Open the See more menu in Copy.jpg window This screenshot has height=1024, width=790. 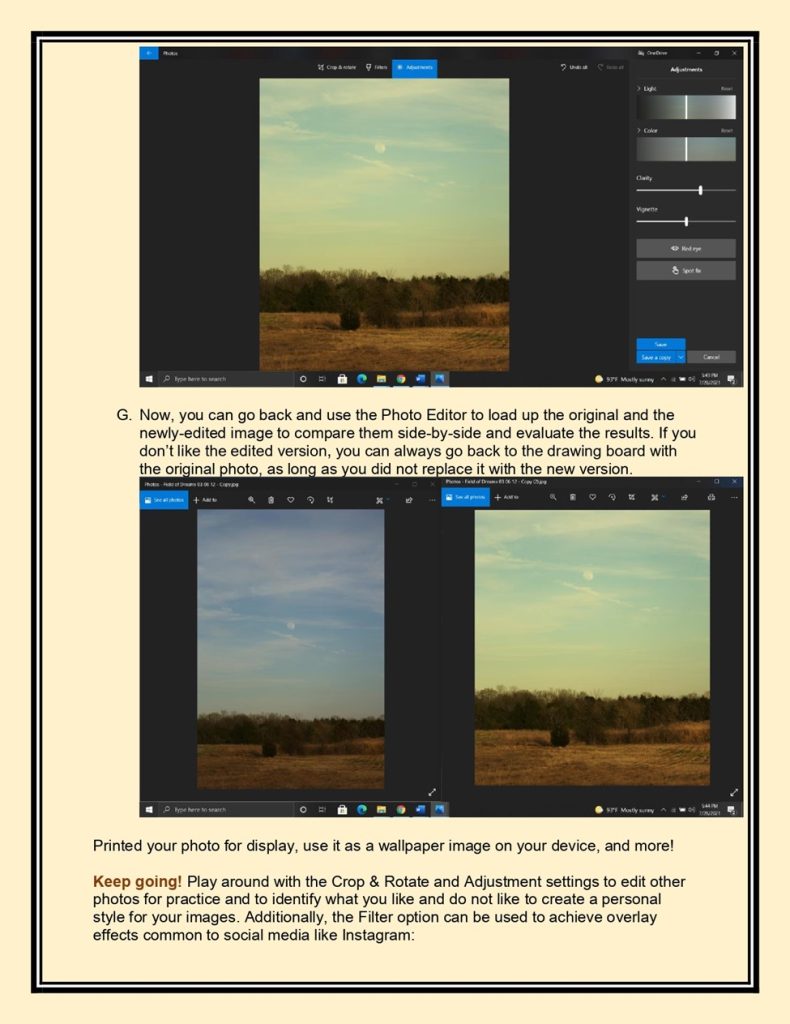point(432,500)
